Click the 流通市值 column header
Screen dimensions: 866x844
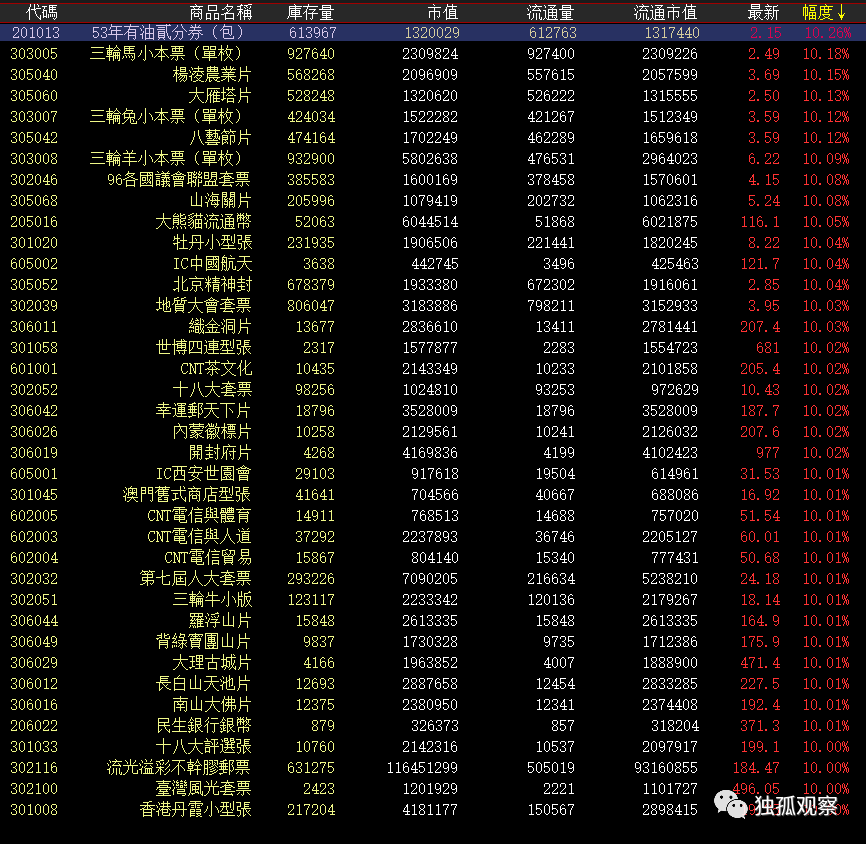coord(665,12)
